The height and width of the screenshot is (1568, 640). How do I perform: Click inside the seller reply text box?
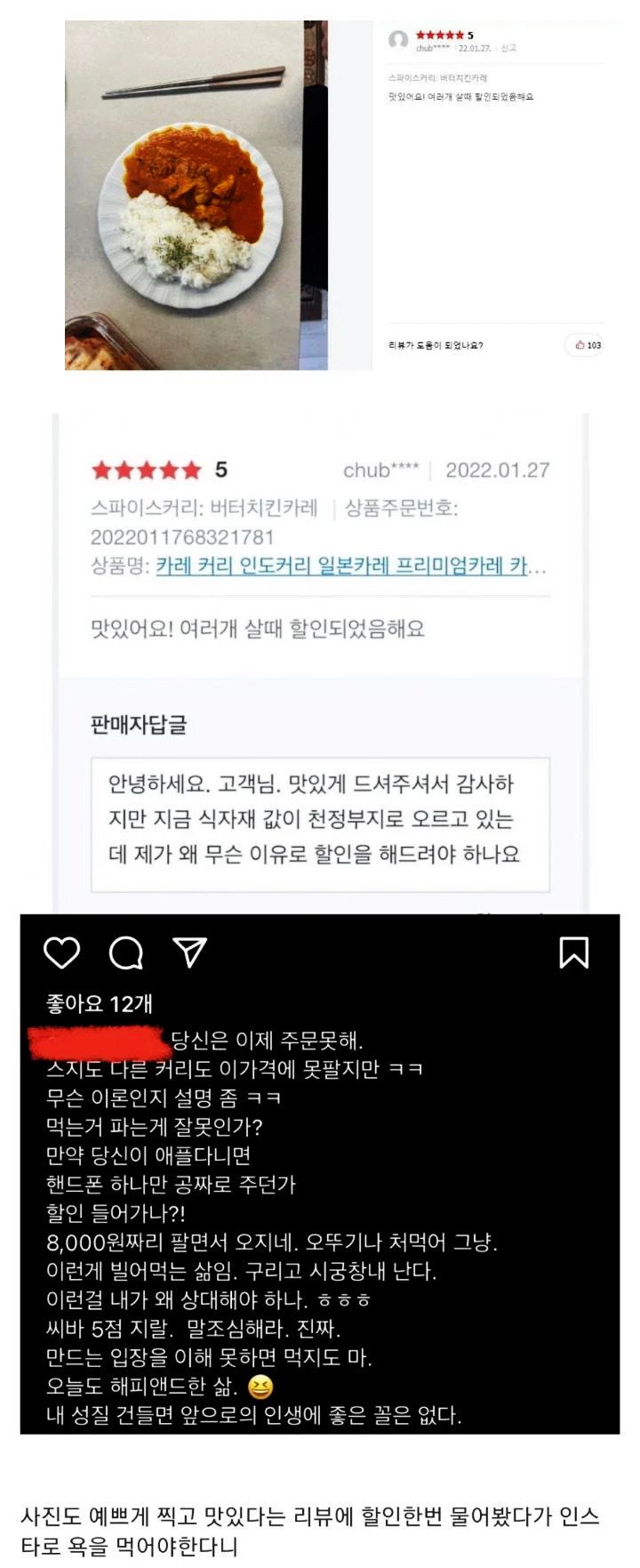320,824
